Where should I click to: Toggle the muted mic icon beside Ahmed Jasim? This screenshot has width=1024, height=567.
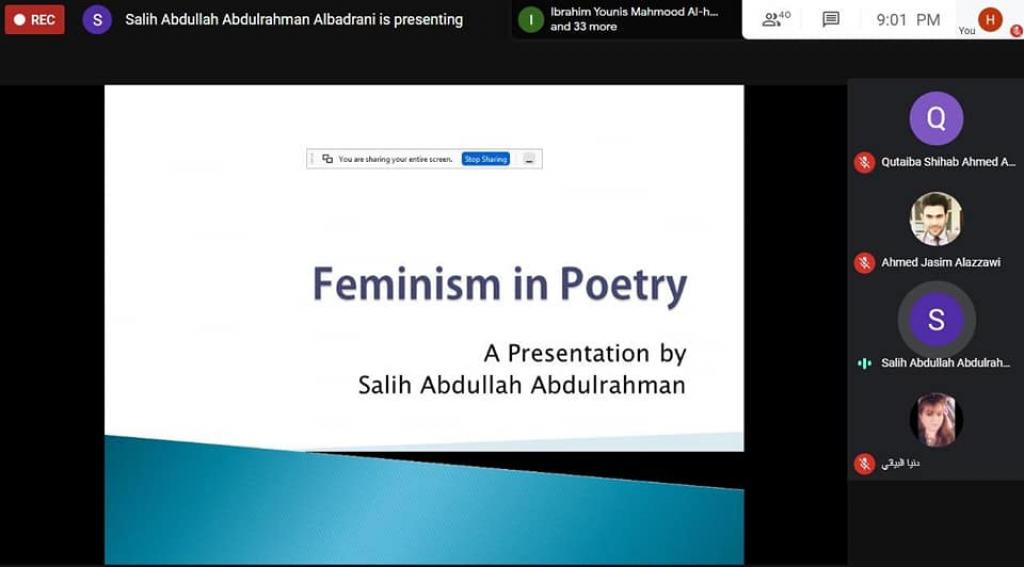tap(864, 263)
